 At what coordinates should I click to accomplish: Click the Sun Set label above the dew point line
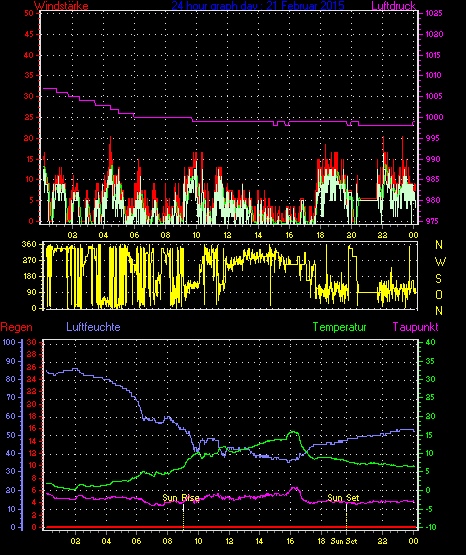coord(343,498)
